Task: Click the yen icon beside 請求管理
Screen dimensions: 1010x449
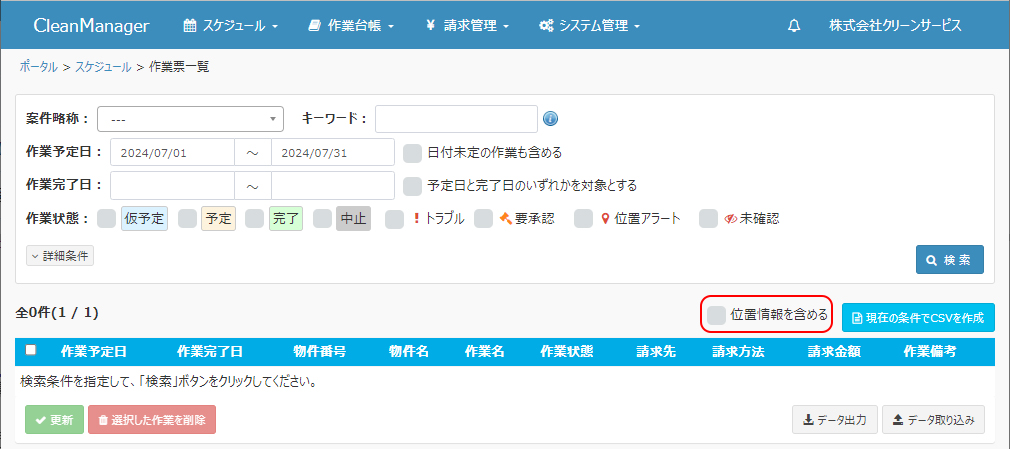Action: (x=430, y=26)
